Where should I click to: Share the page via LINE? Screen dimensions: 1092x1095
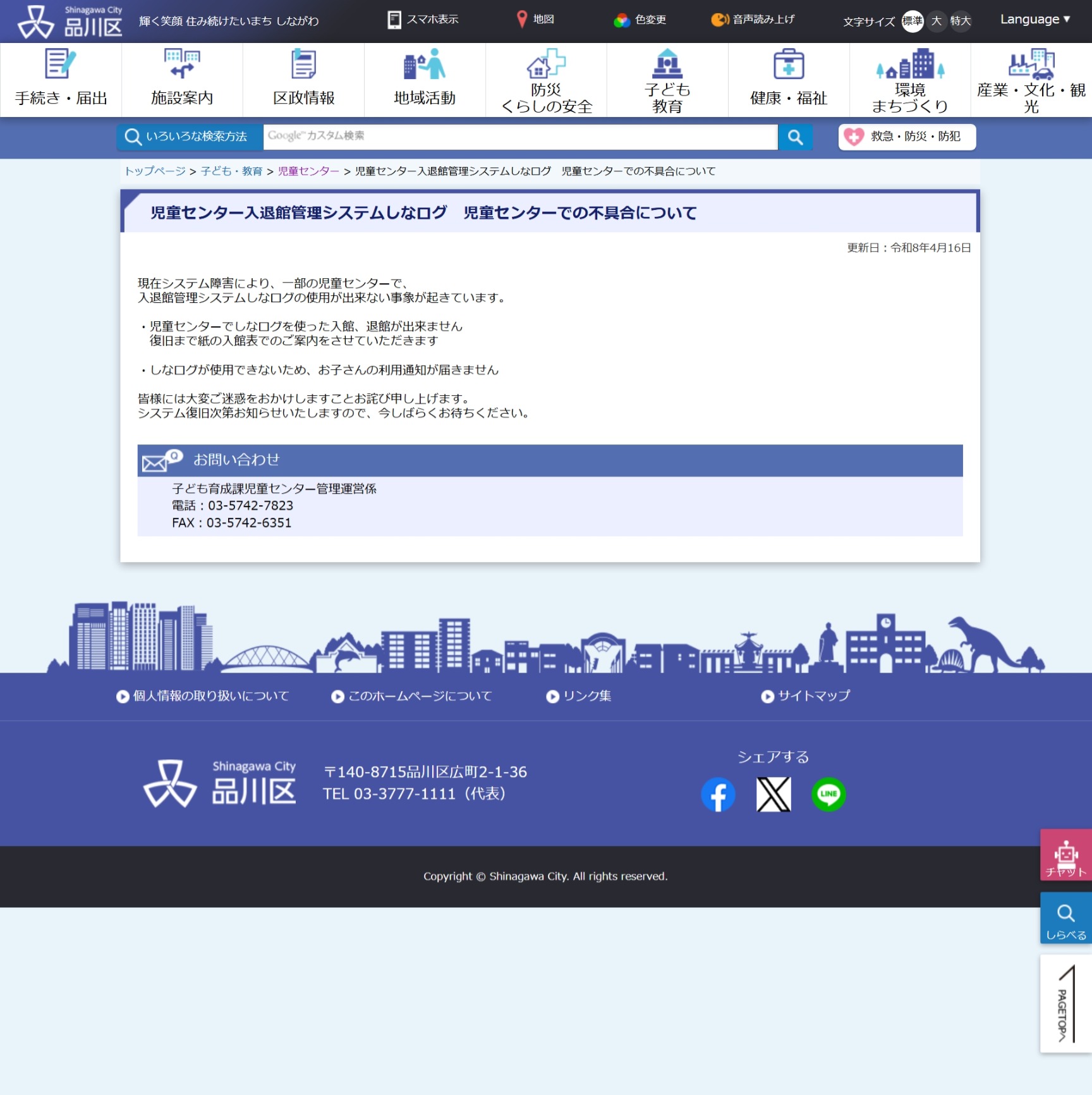tap(828, 795)
